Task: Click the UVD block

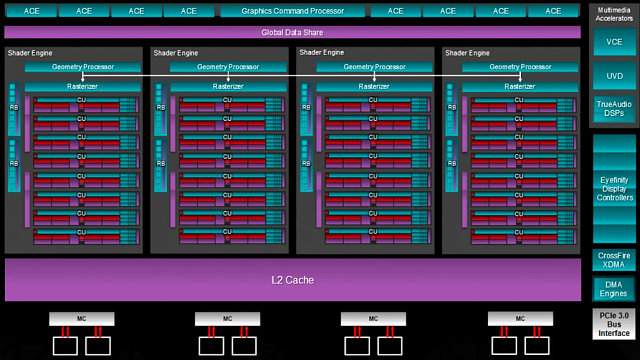Action: tap(614, 76)
